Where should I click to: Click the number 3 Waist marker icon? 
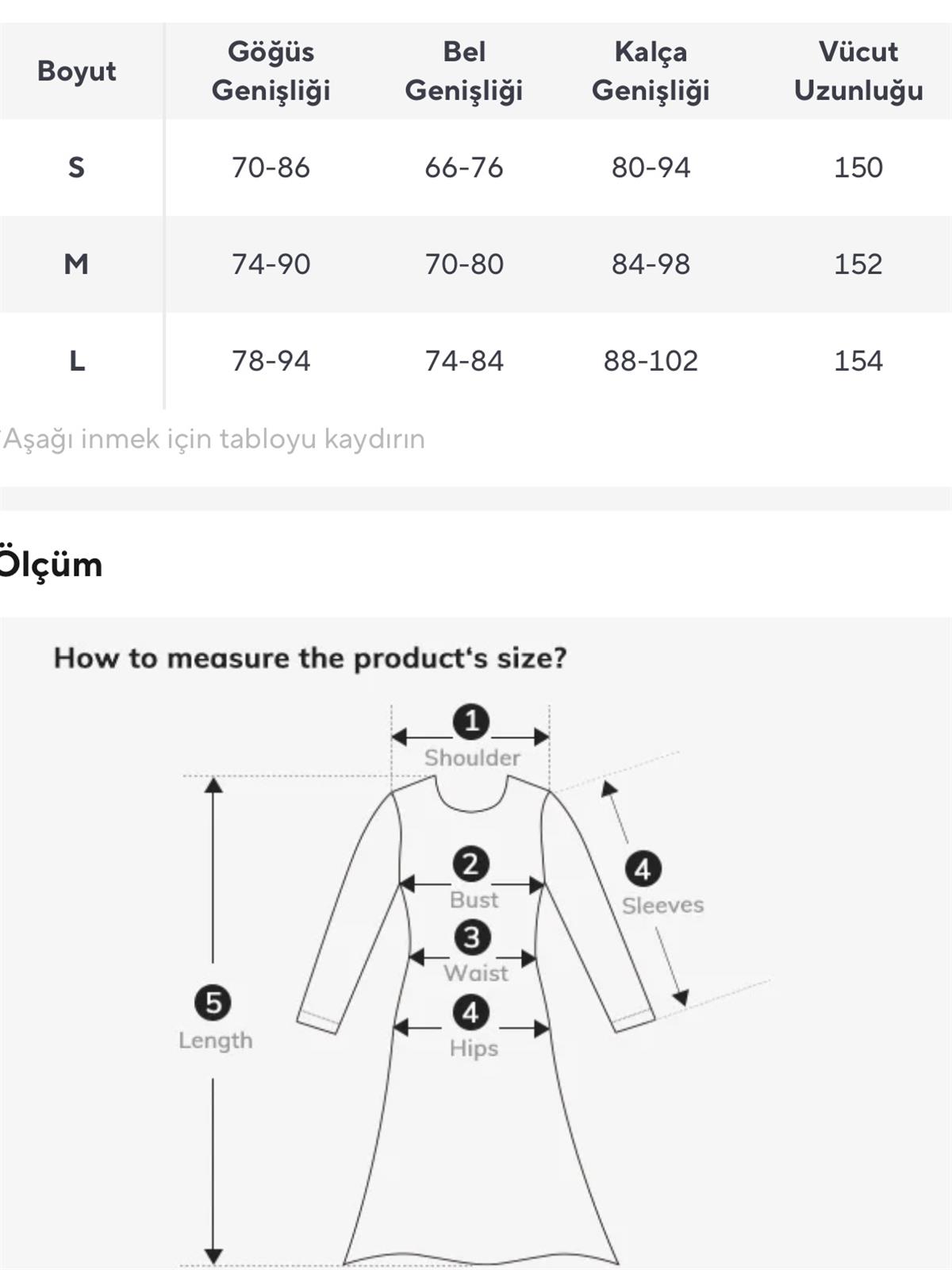click(x=472, y=937)
